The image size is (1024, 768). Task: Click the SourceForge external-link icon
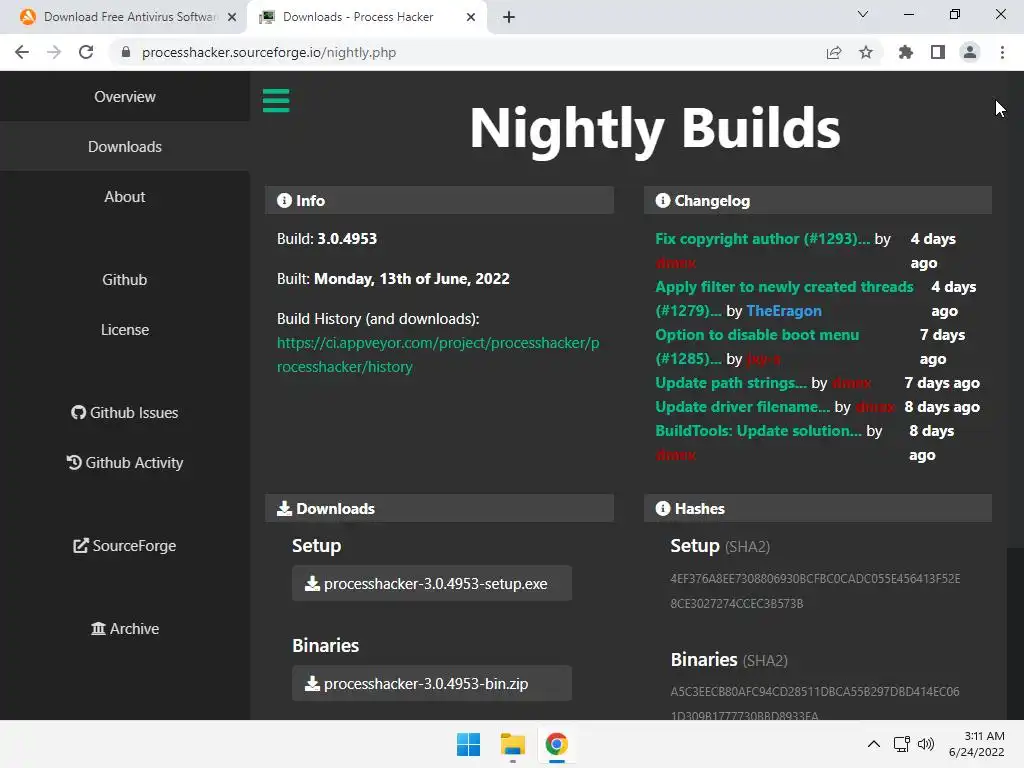(80, 545)
